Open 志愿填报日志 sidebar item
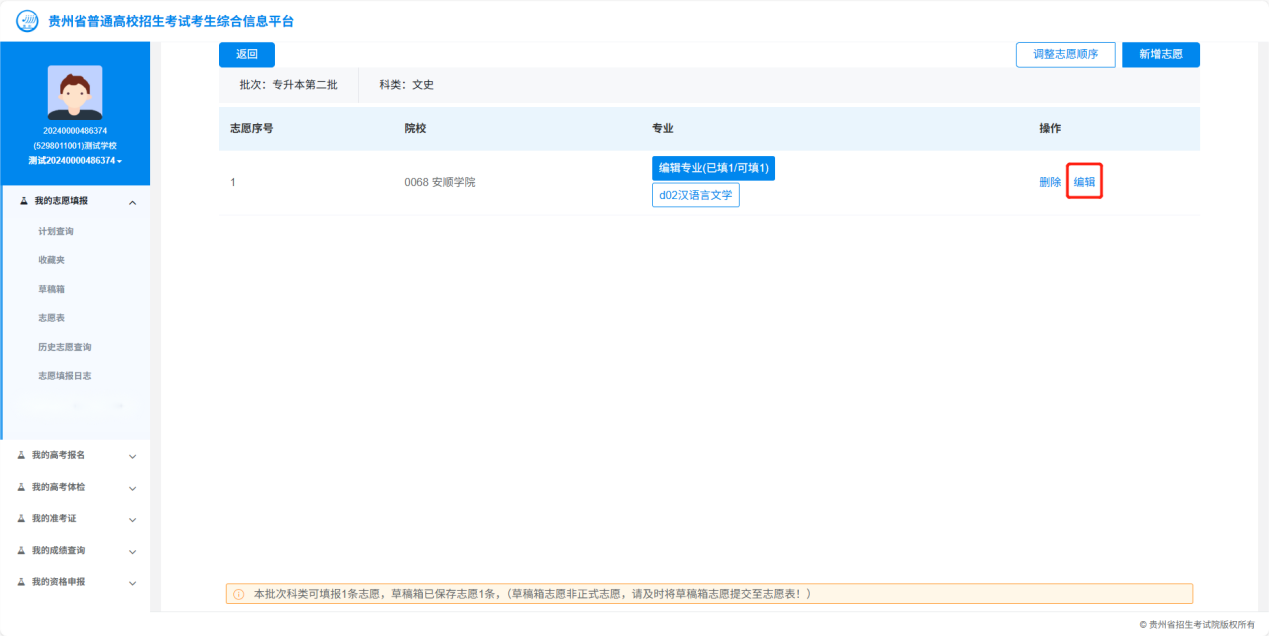The width and height of the screenshot is (1269, 636). (65, 376)
